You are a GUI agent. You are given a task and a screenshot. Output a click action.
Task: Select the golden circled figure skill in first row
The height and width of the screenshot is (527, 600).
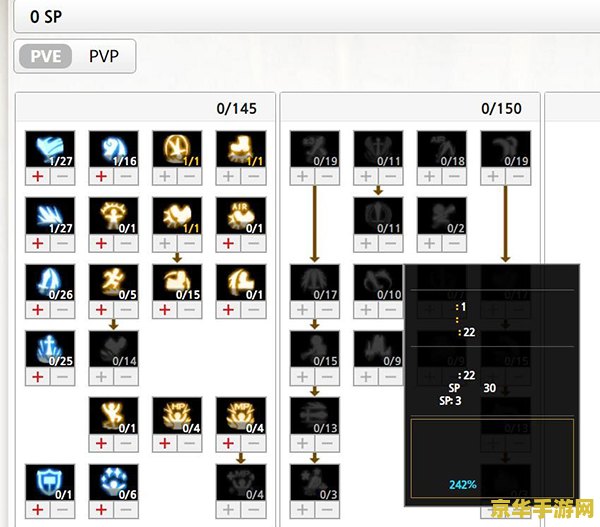(x=177, y=149)
